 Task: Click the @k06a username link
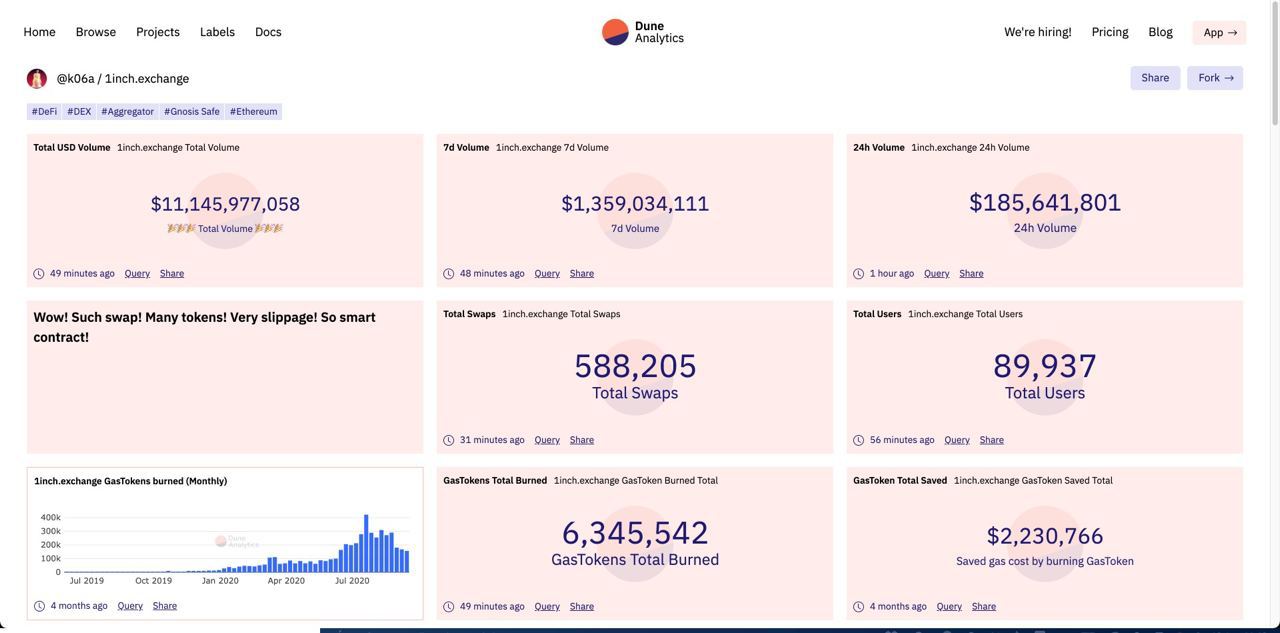coord(75,79)
